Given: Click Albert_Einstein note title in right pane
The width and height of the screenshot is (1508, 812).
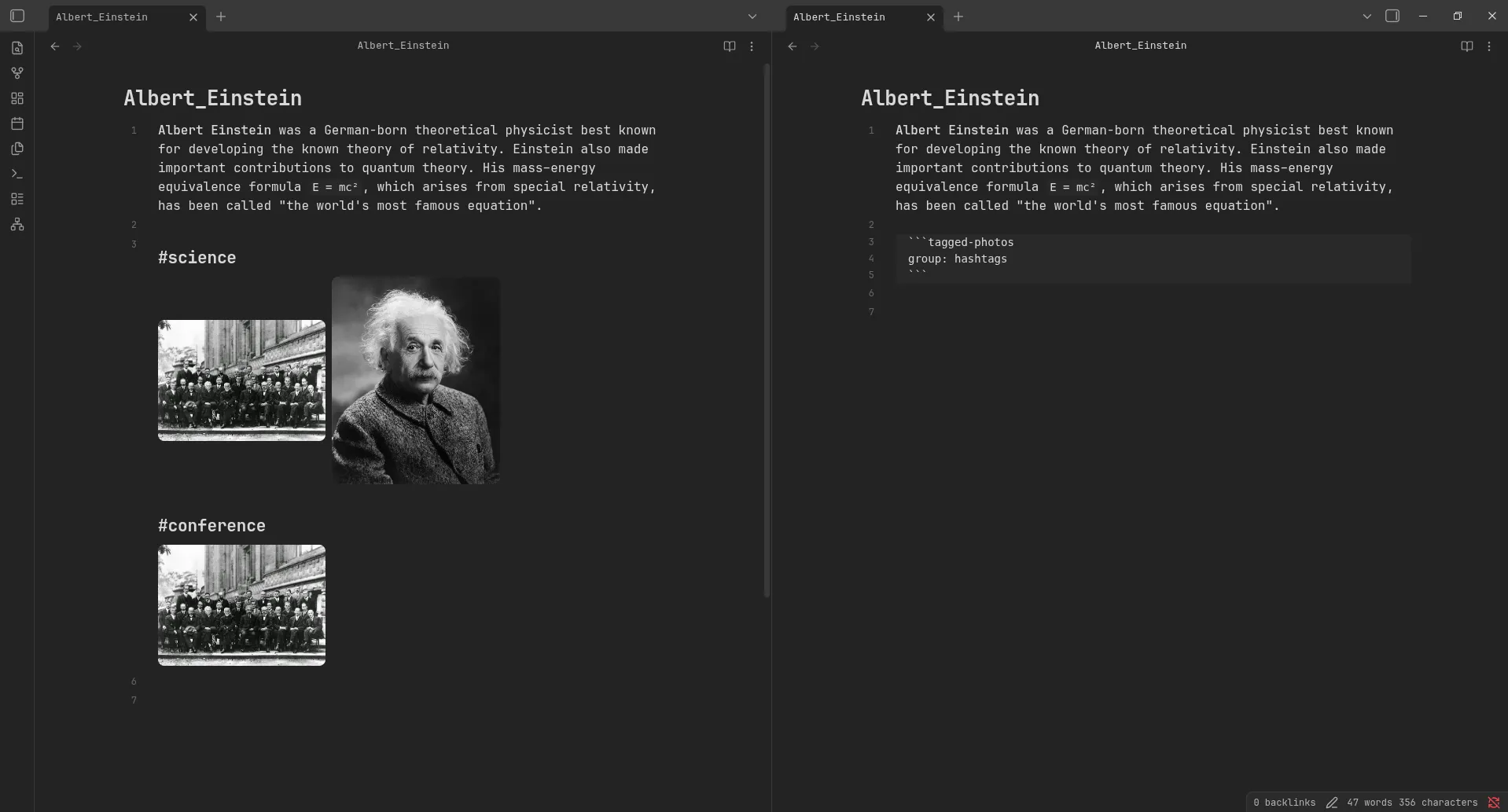Looking at the screenshot, I should [x=950, y=98].
